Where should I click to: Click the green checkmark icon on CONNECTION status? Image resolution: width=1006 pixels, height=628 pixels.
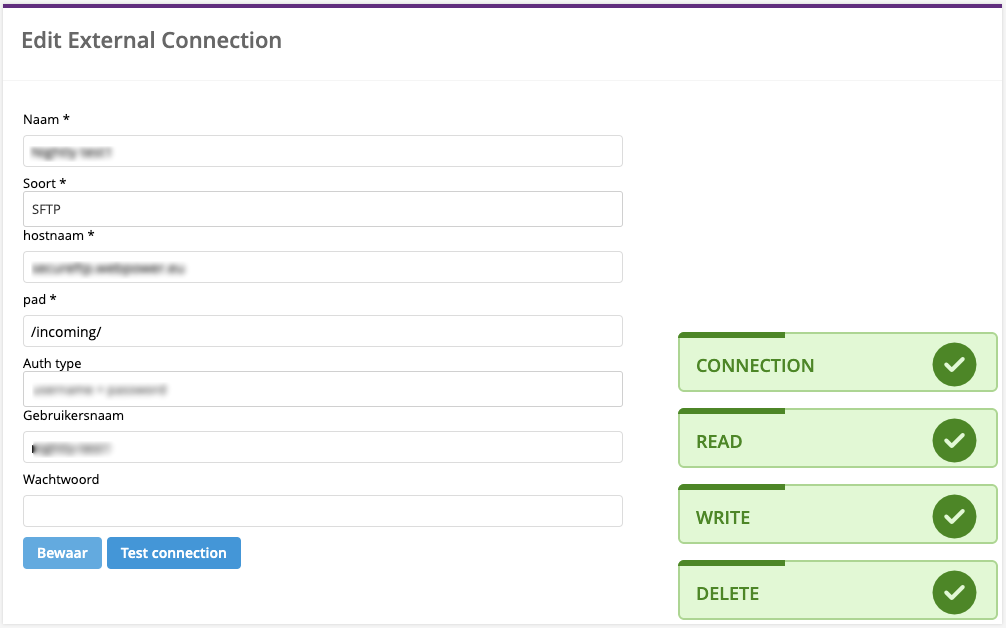(954, 364)
